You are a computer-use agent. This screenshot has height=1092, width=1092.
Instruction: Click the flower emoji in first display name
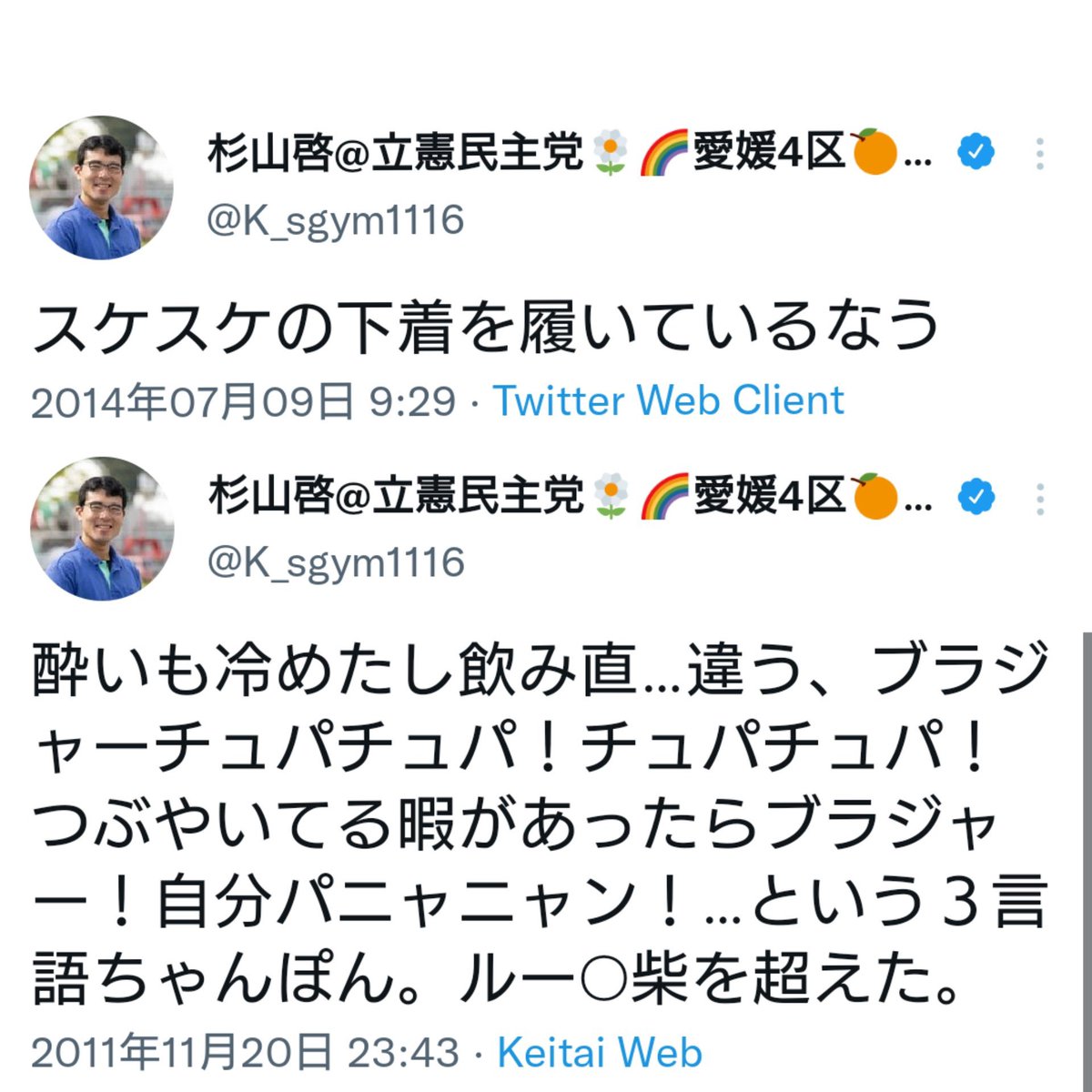[x=610, y=153]
